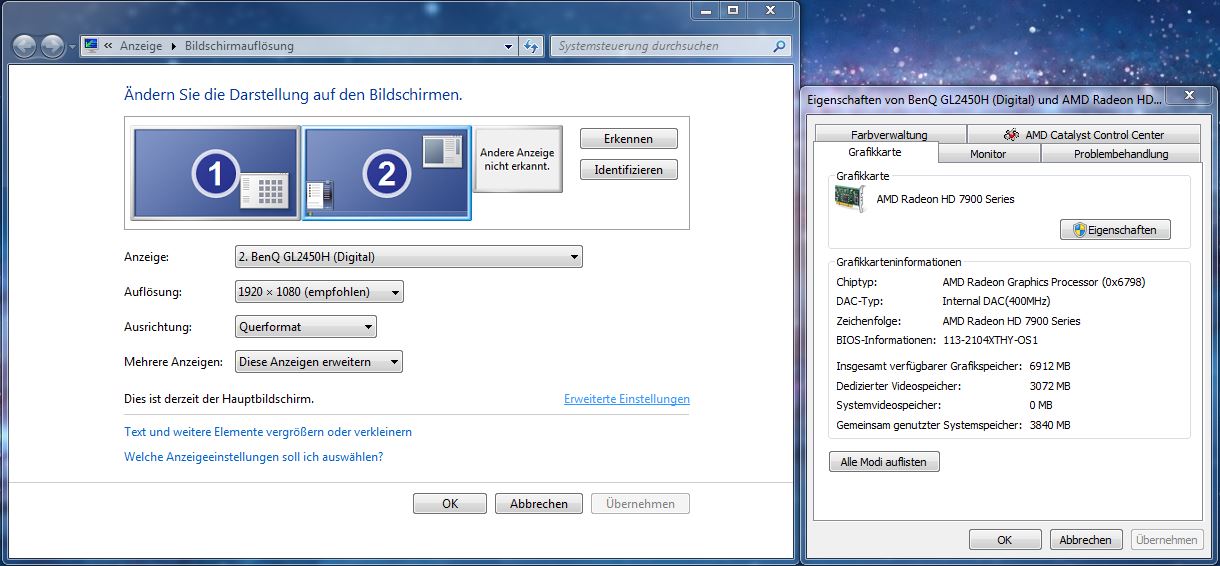Click the AMD logo icon on the tab
This screenshot has width=1220, height=566.
tap(1012, 135)
